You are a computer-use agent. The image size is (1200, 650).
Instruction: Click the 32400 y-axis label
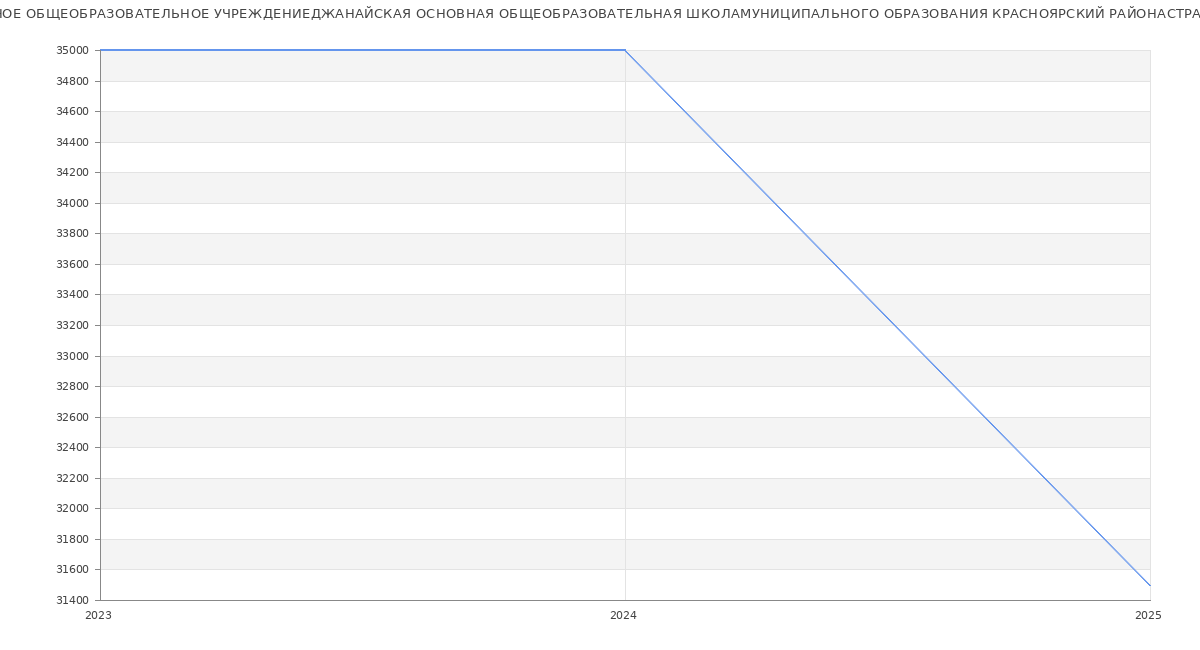(x=72, y=447)
